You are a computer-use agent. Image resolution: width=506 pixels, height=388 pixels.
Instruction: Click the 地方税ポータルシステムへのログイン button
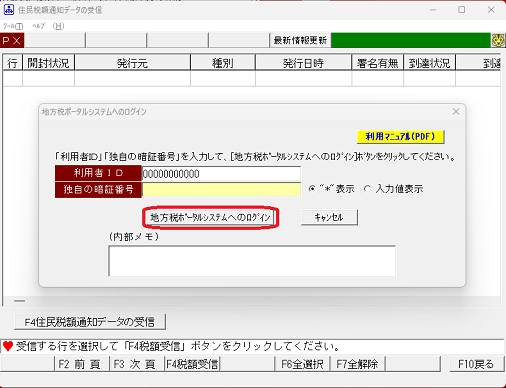click(x=210, y=218)
